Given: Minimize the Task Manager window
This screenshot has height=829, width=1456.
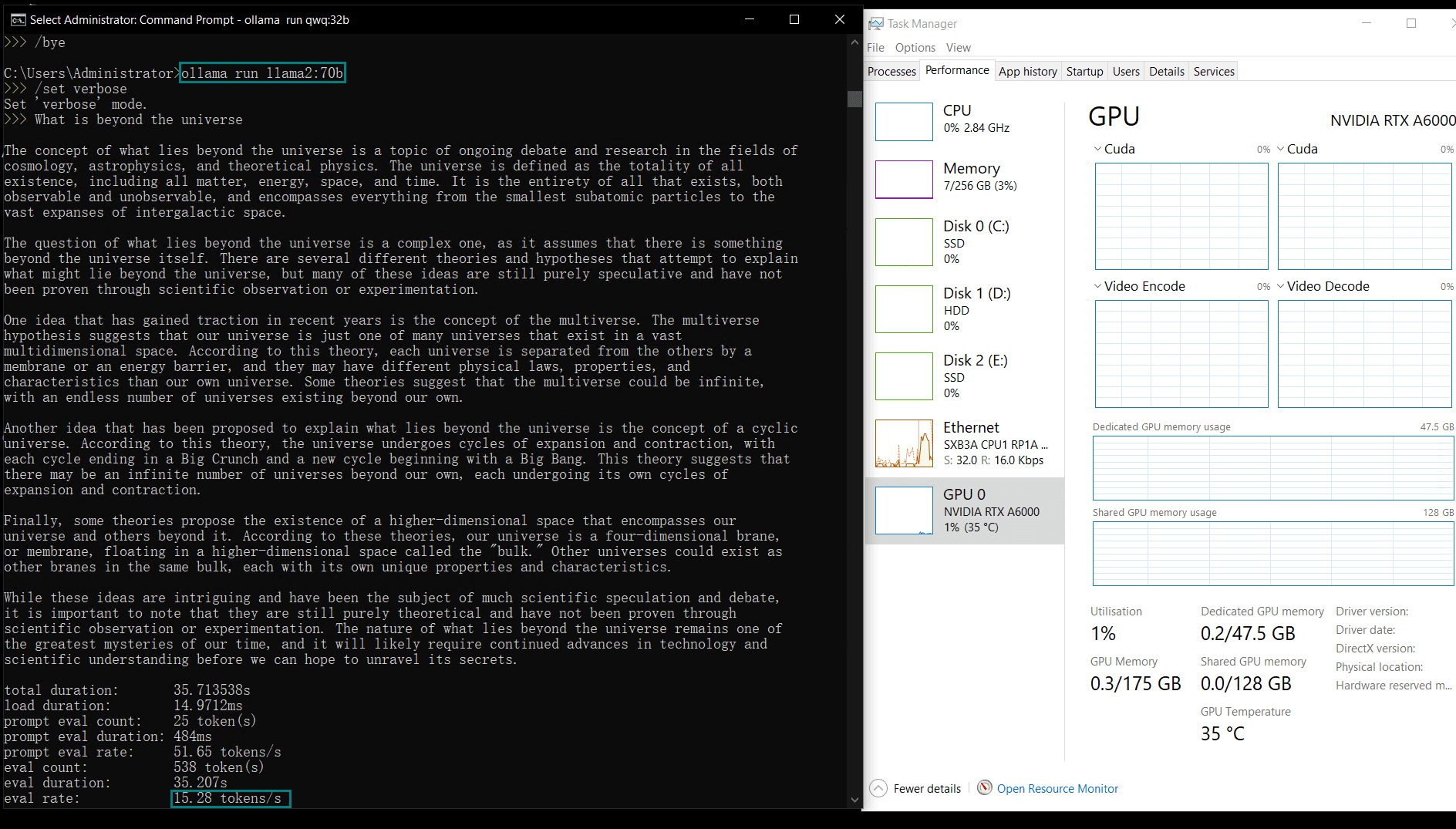Looking at the screenshot, I should tap(1367, 23).
